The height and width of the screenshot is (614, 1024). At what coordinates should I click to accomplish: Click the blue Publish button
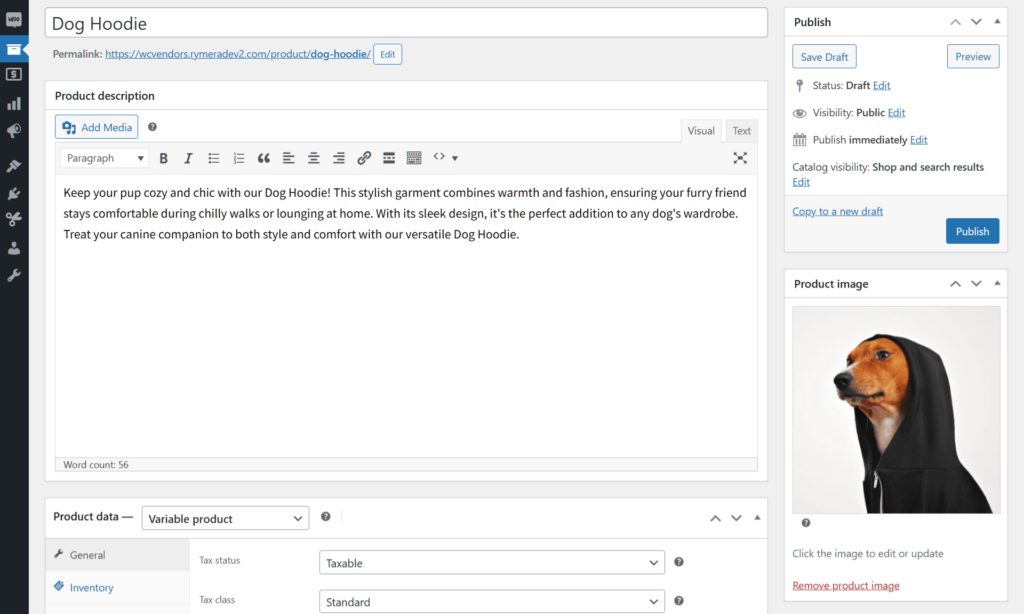tap(971, 231)
